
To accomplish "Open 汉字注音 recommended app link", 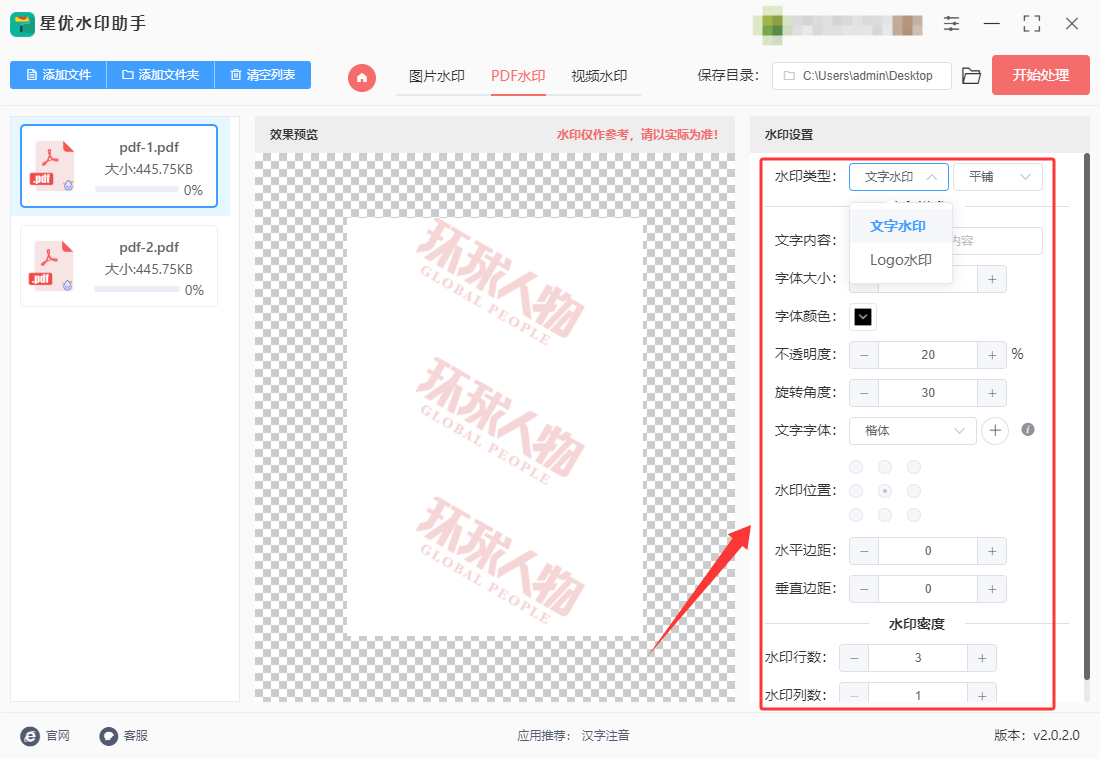I will point(605,736).
